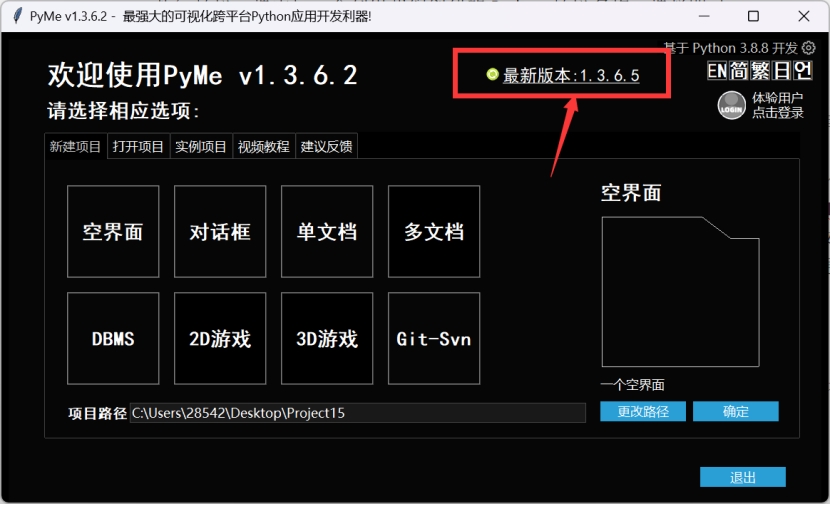Switch language to EN
The image size is (830, 505).
(x=717, y=70)
